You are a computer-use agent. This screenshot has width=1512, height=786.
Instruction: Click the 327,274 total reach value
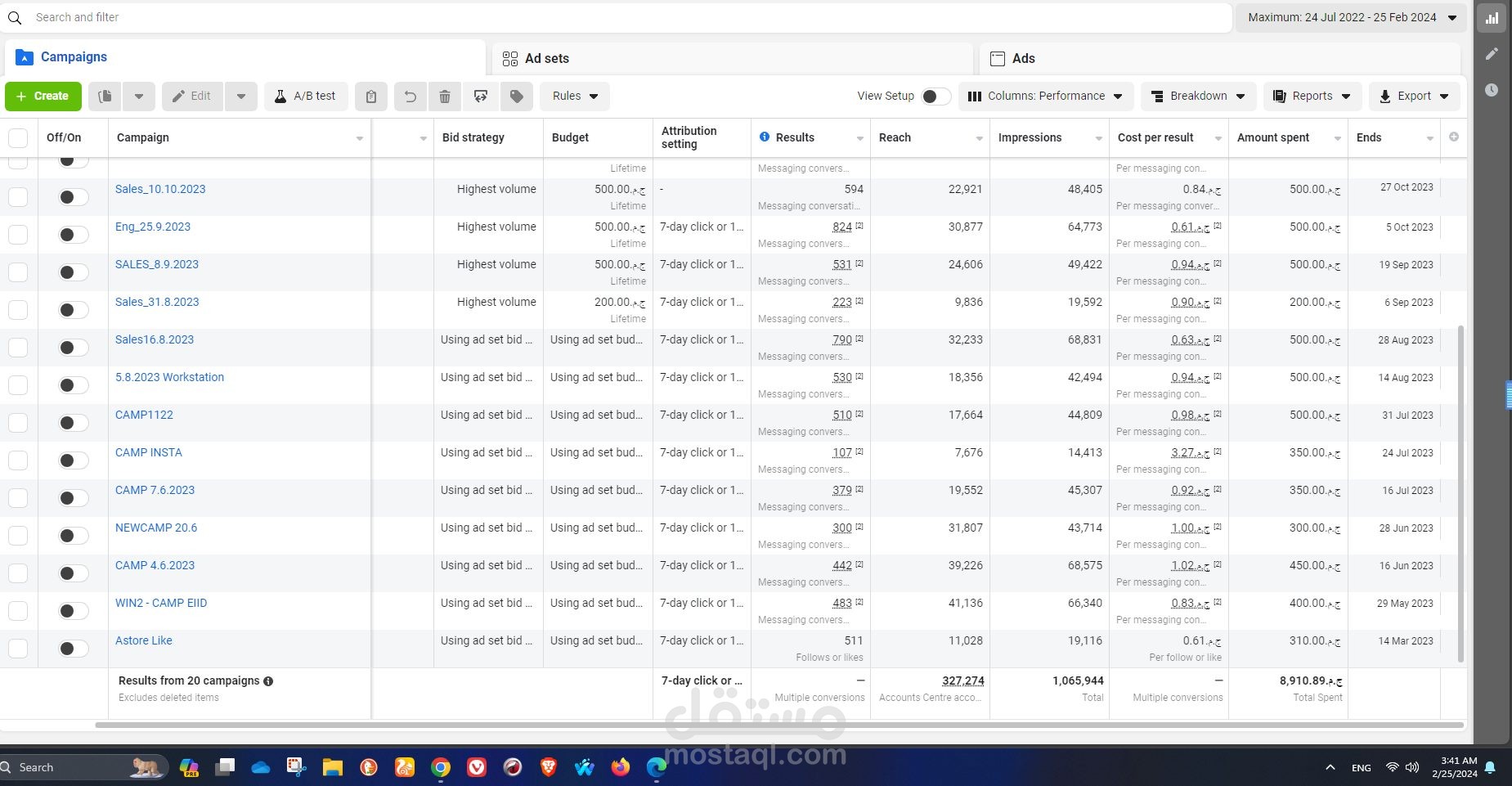(x=962, y=680)
